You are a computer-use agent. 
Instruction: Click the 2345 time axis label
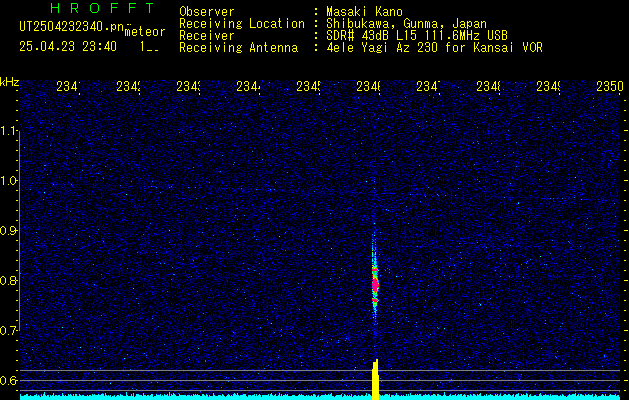click(x=308, y=86)
